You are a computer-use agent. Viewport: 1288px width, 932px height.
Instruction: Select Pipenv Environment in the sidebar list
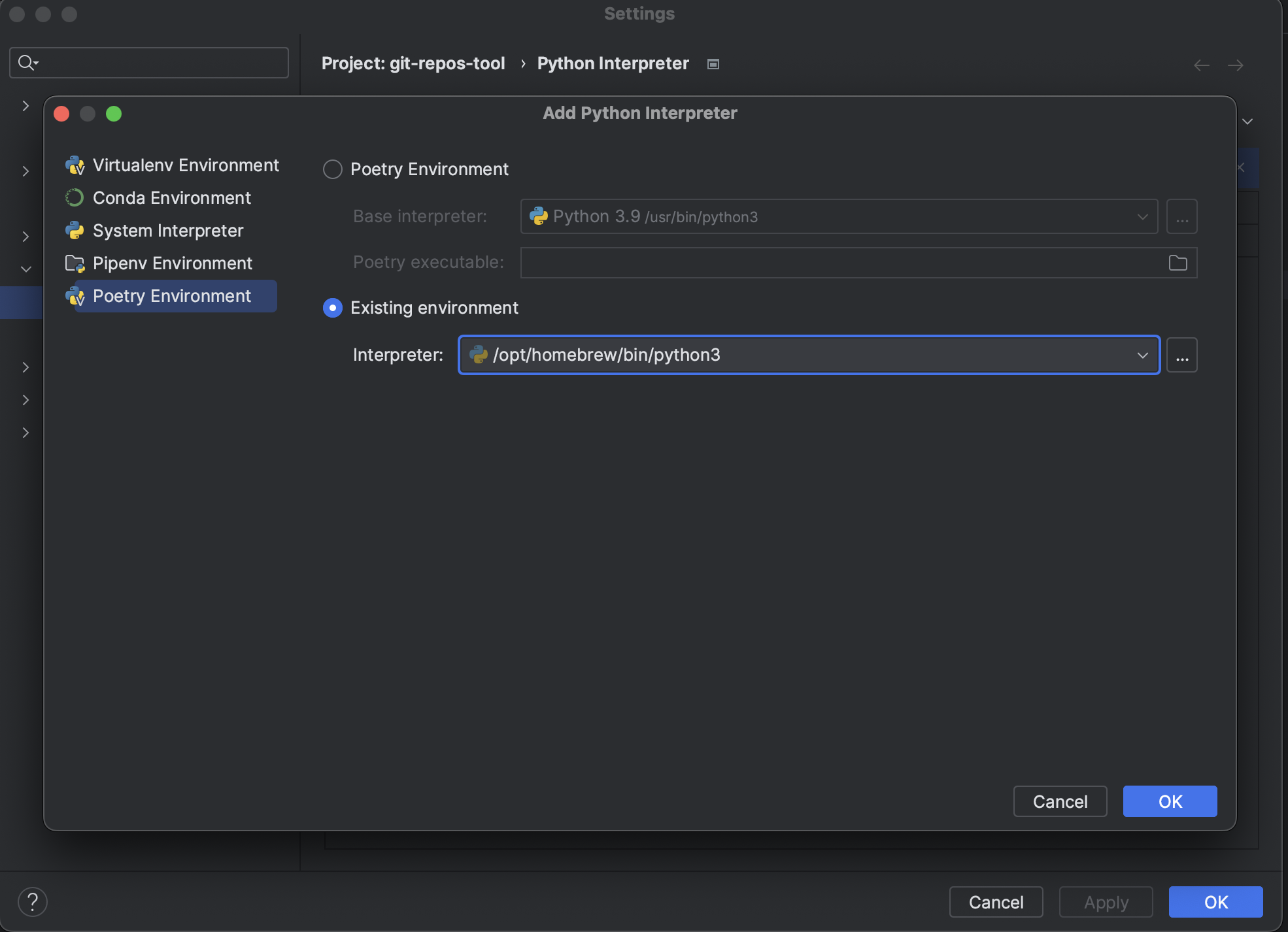point(172,263)
